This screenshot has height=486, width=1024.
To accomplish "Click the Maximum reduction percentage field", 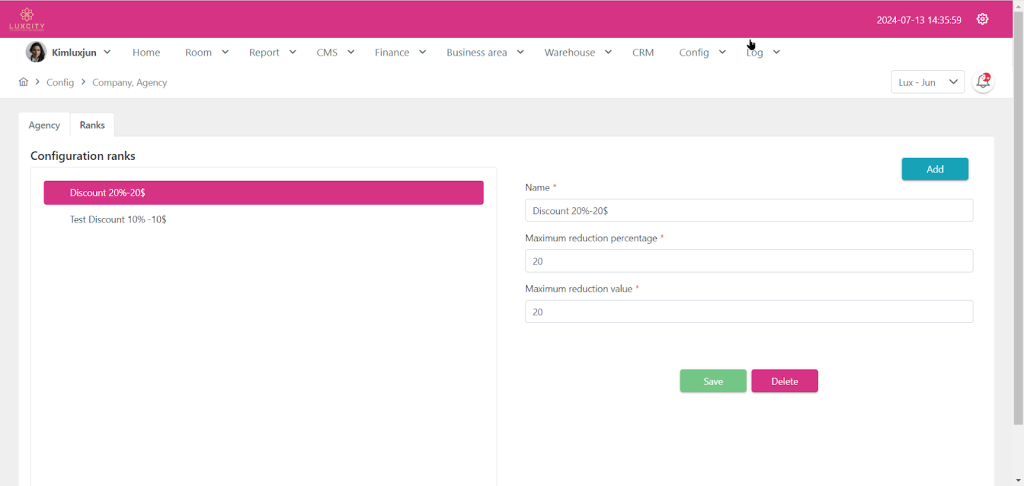I will click(x=748, y=261).
